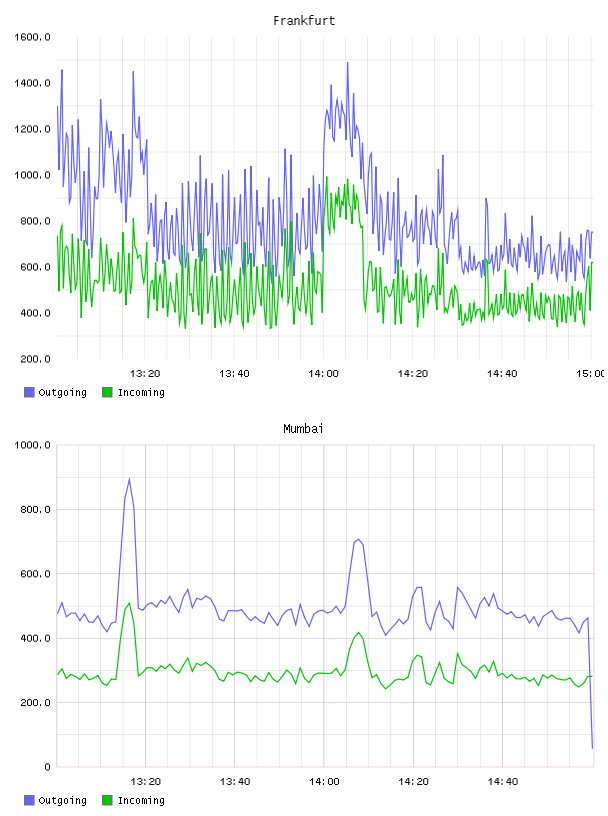Click the 14:40 time label in Frankfurt chart
Viewport: 608px width, 816px height.
502,374
